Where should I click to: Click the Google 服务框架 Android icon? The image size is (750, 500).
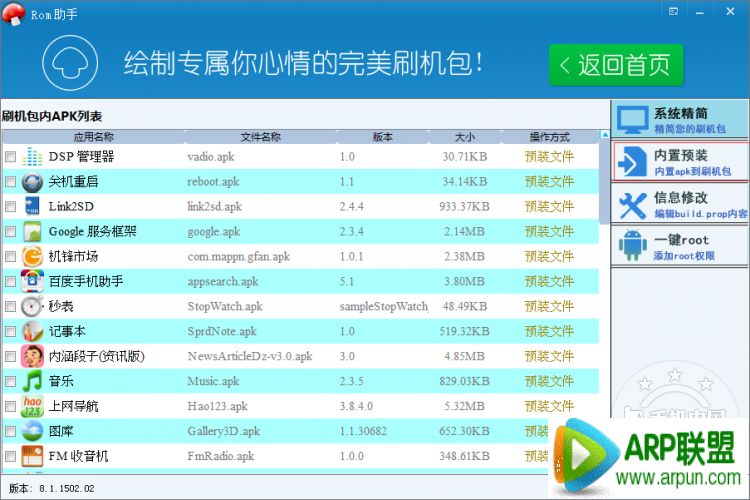click(x=32, y=232)
